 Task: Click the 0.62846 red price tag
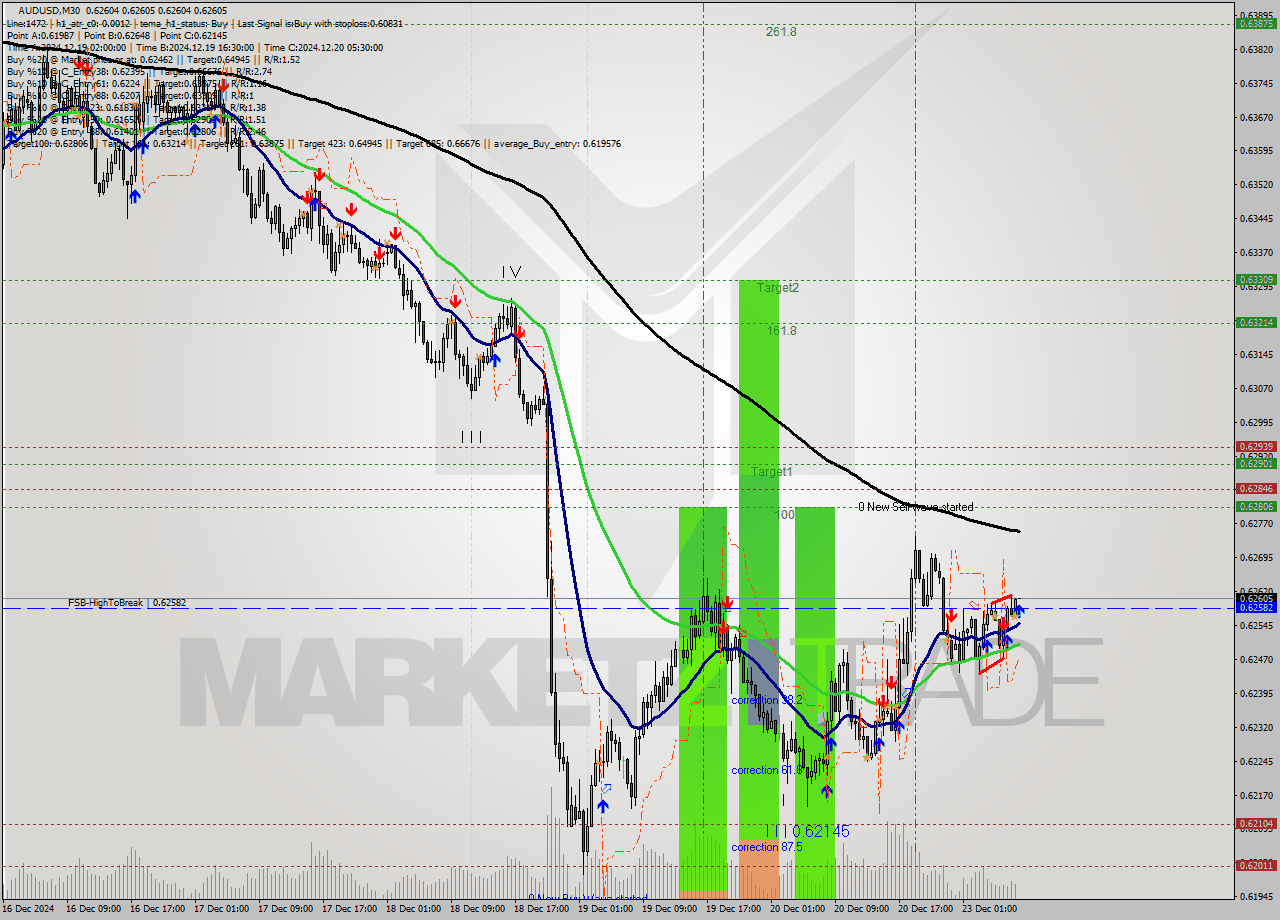point(1256,489)
